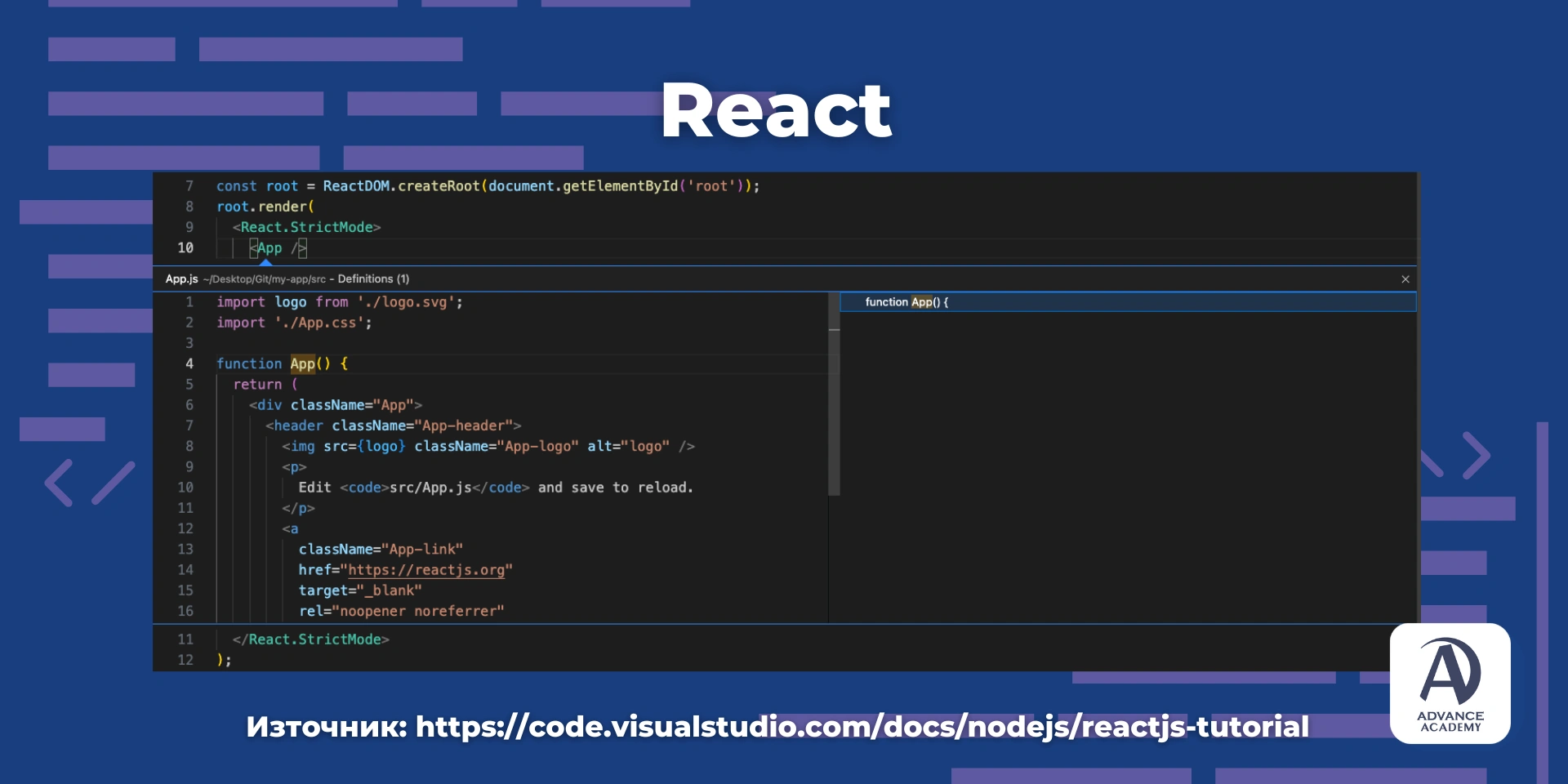1568x784 pixels.
Task: Click the <React.StrictMode> tag on line 9
Action: pyautogui.click(x=307, y=227)
